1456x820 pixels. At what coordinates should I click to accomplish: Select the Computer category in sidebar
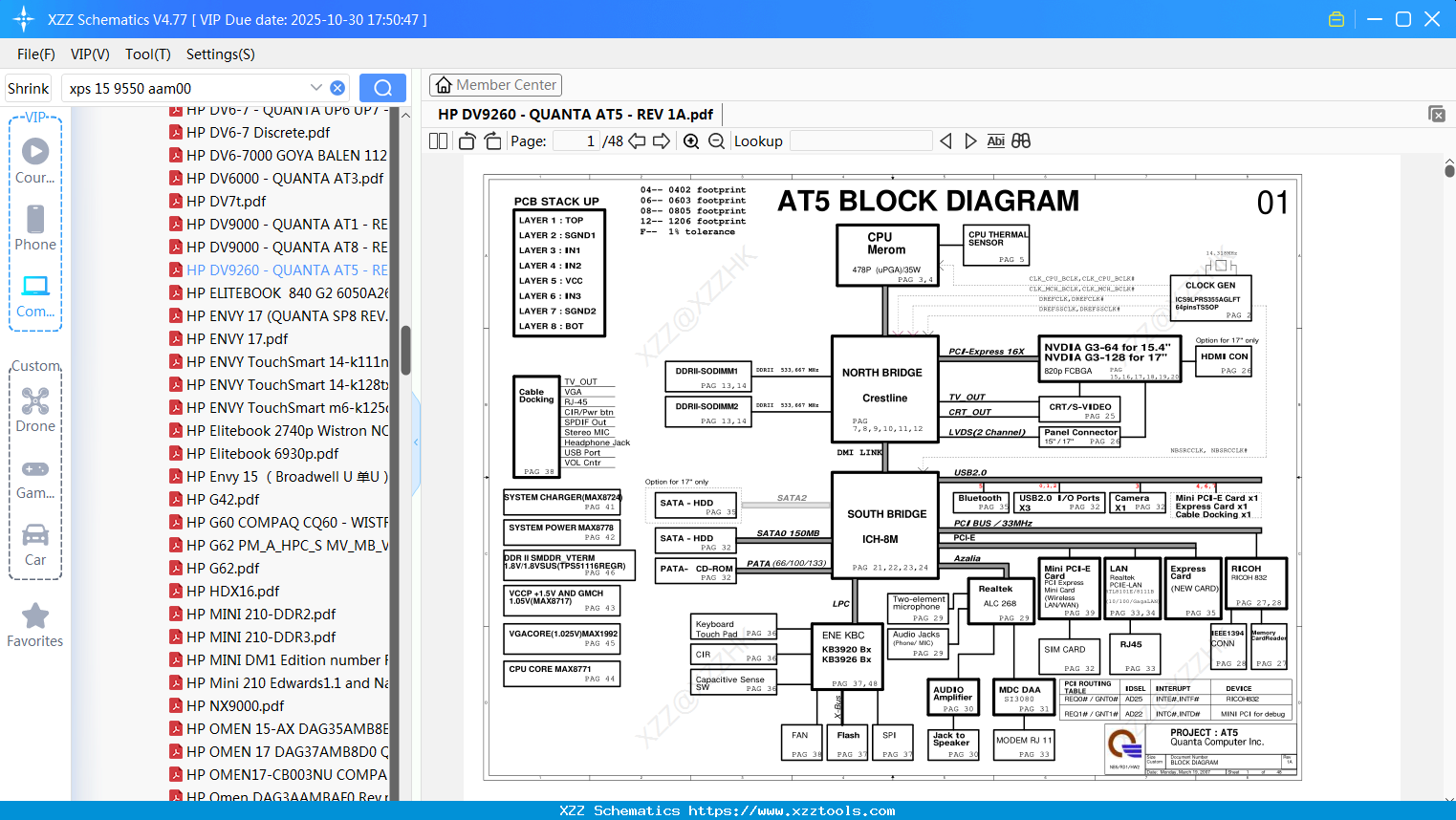point(35,295)
